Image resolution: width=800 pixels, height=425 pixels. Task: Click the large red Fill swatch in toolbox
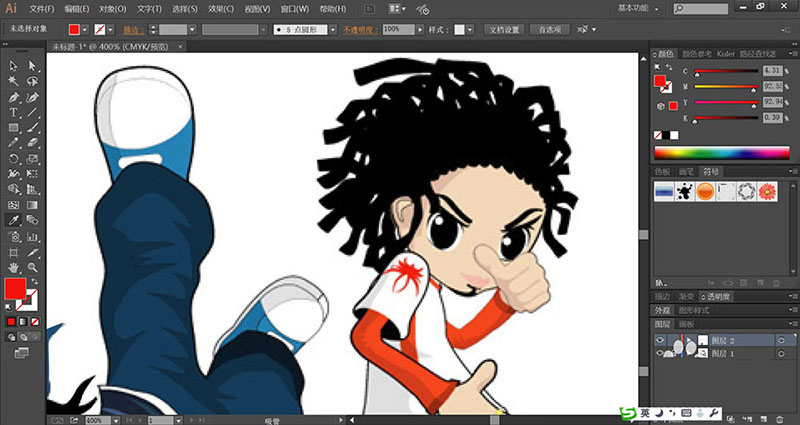click(x=15, y=289)
